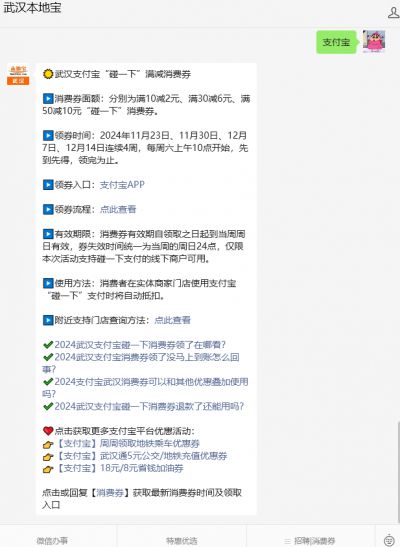The width and height of the screenshot is (400, 547).
Task: Open the emoji keyboard icon at bottom right
Action: (389, 540)
